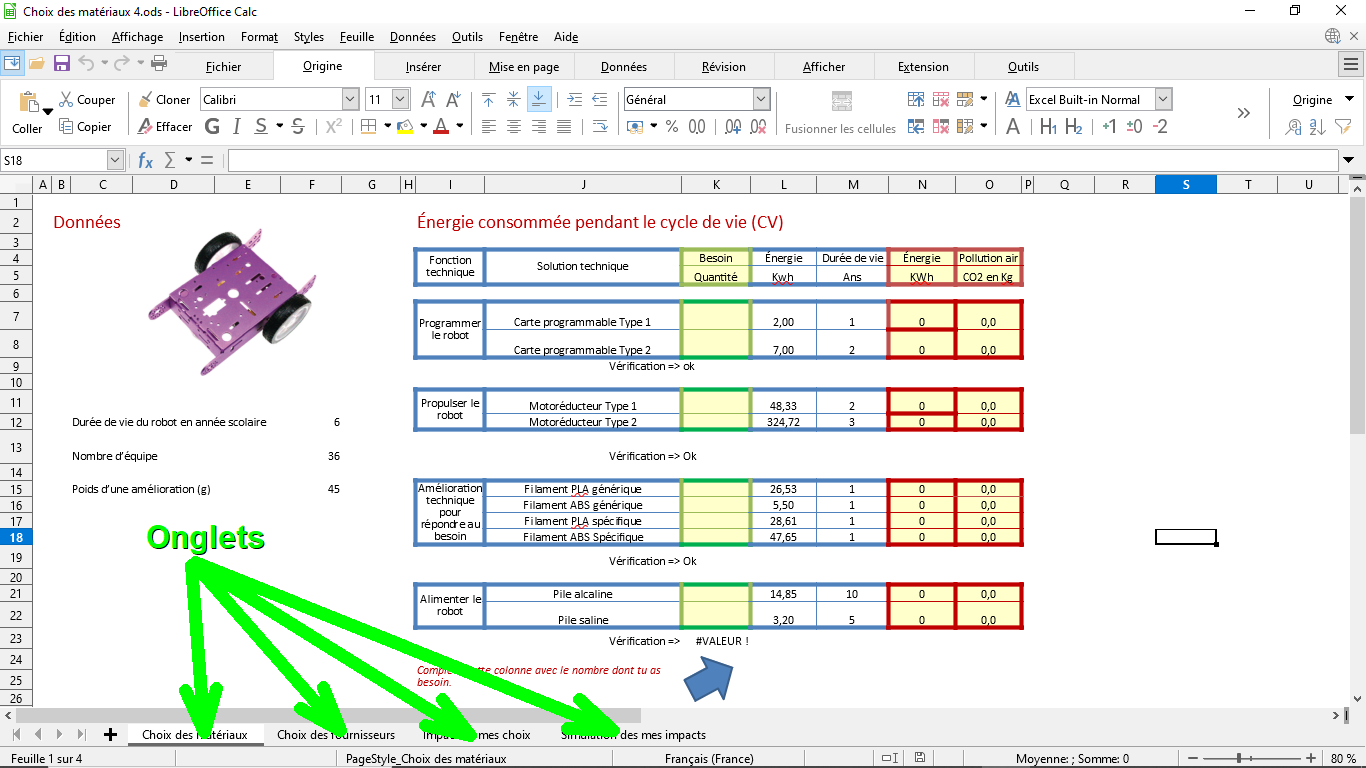Image resolution: width=1366 pixels, height=768 pixels.
Task: Click the Name Box showing S18
Action: pyautogui.click(x=54, y=160)
